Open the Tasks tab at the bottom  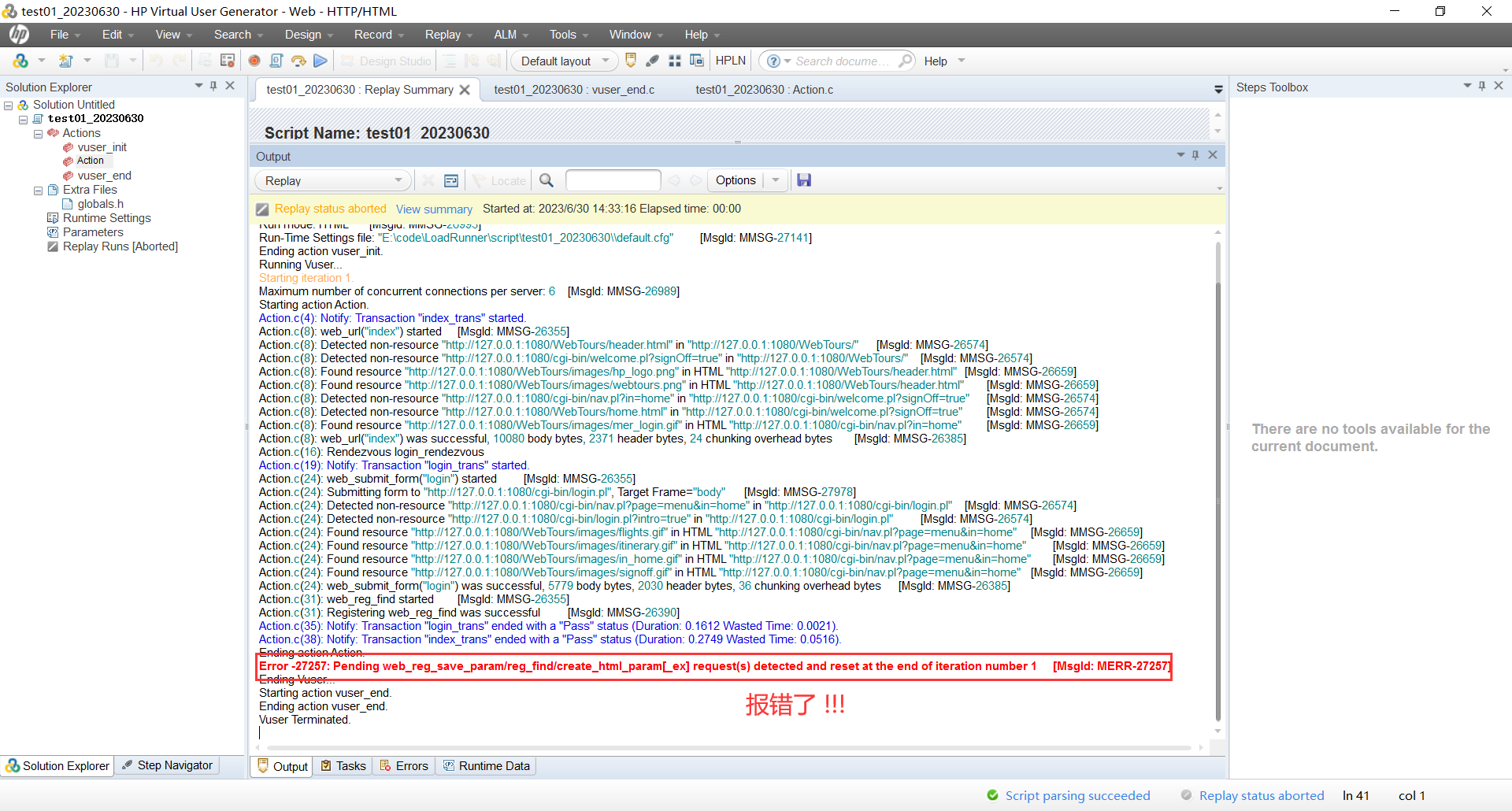[x=343, y=766]
